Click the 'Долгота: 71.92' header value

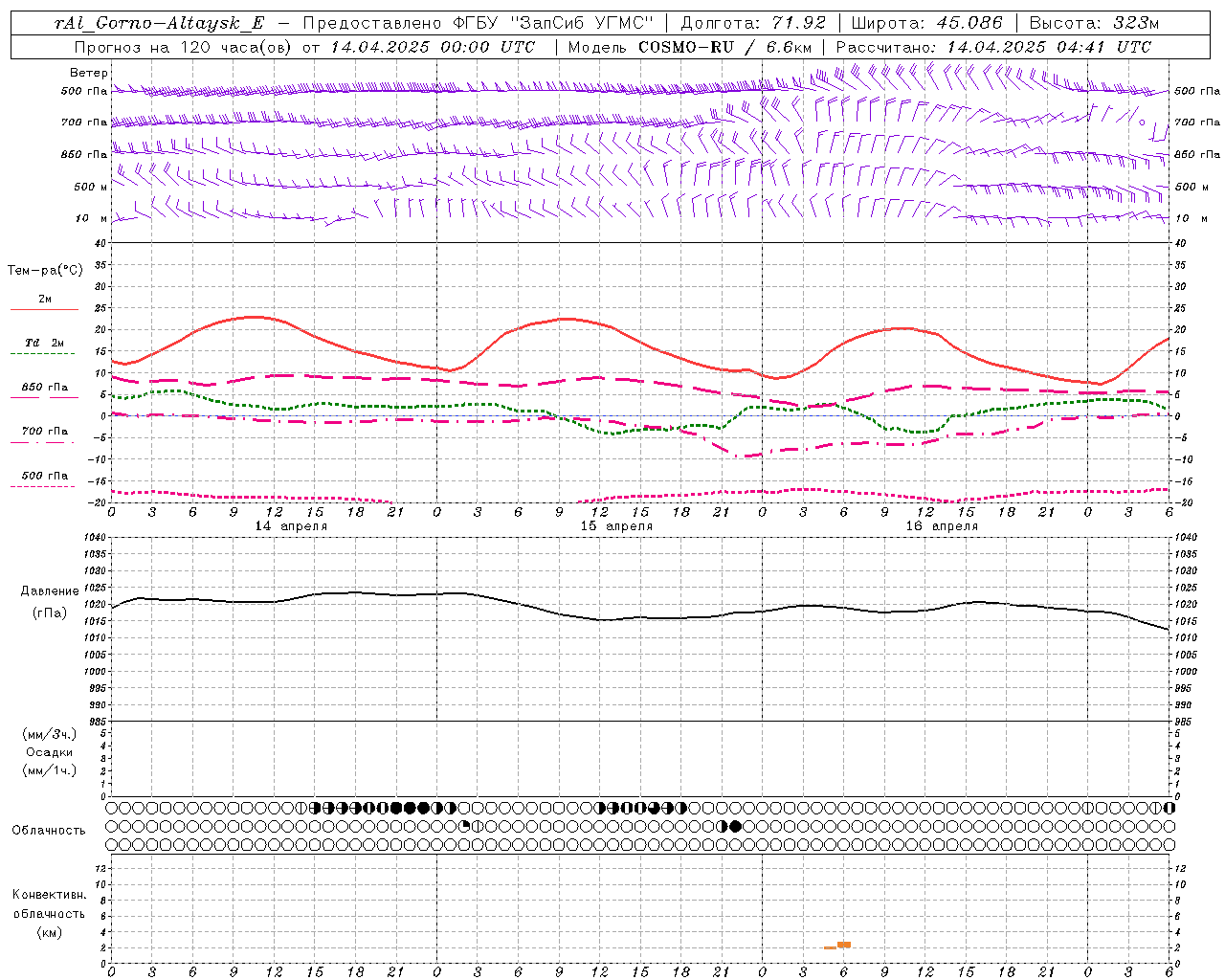(753, 24)
